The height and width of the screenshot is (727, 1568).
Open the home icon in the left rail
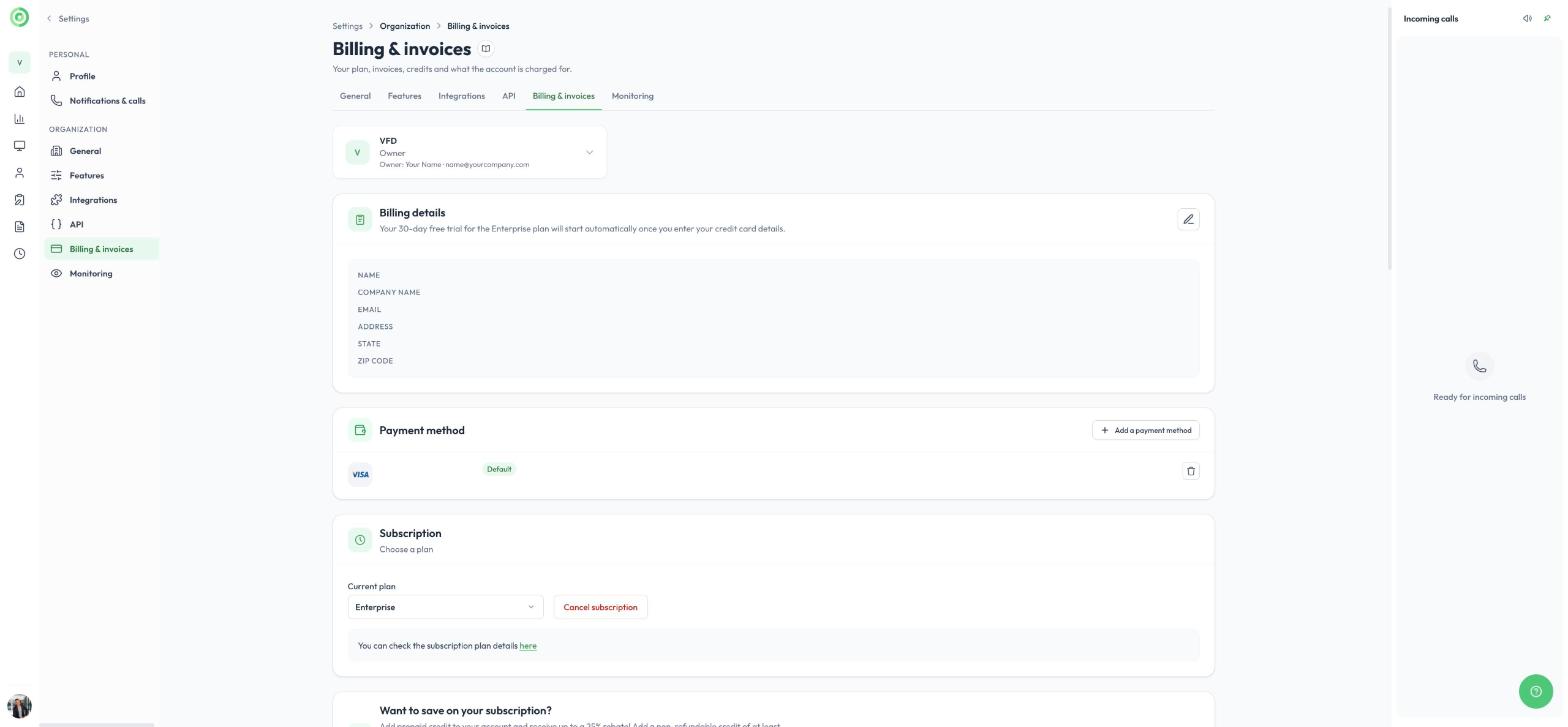[19, 92]
